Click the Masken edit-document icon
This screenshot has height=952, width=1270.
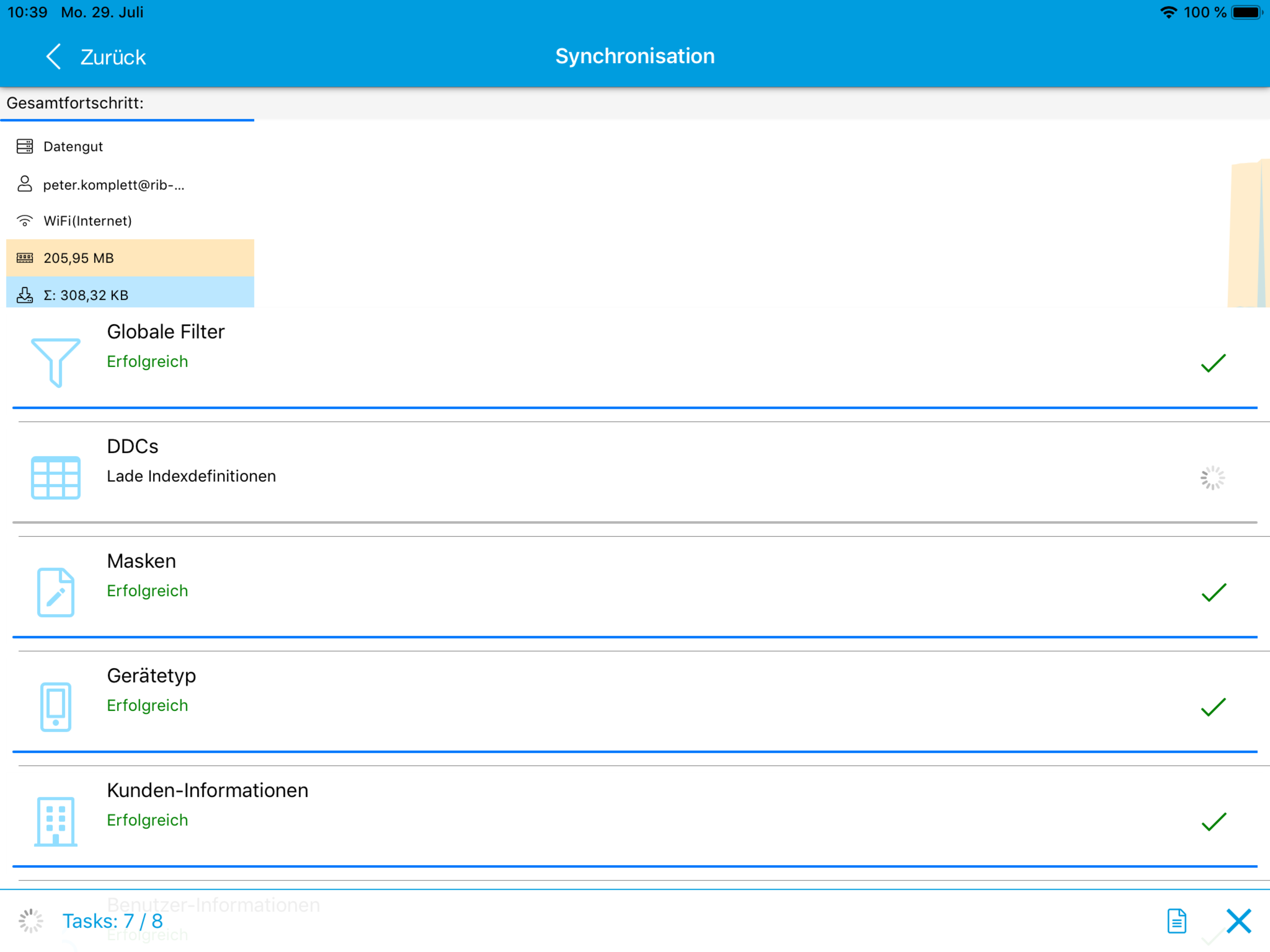[x=56, y=592]
